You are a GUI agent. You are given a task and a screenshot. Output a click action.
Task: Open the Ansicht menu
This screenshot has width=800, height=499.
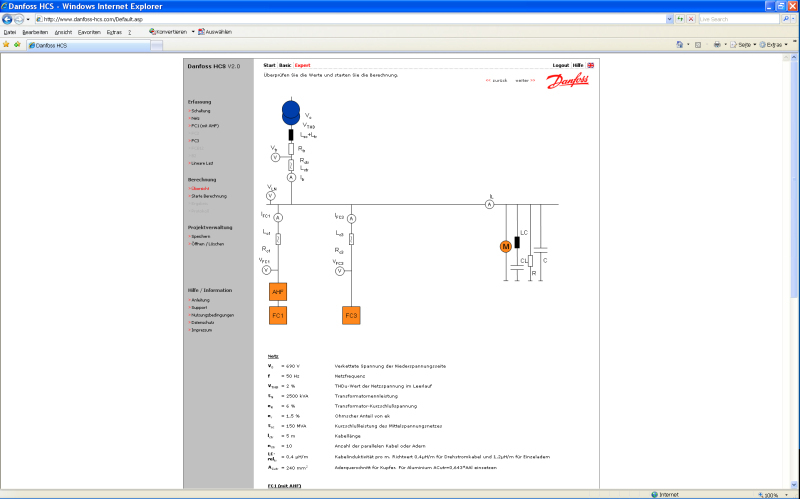tap(63, 32)
